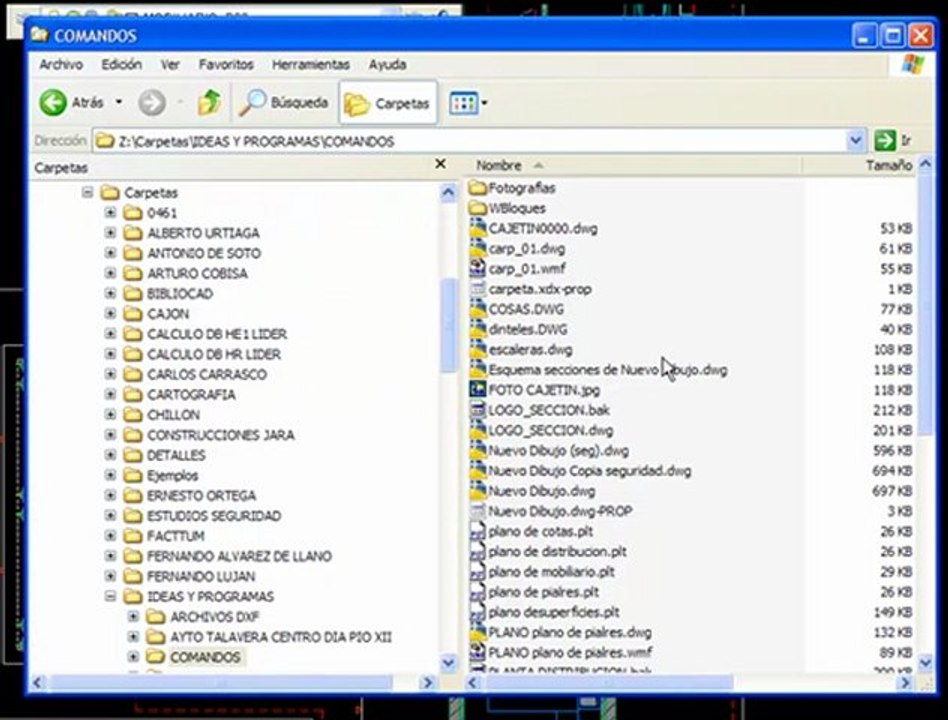Click the LOGO_SECCION.dwg file icon

(x=478, y=430)
